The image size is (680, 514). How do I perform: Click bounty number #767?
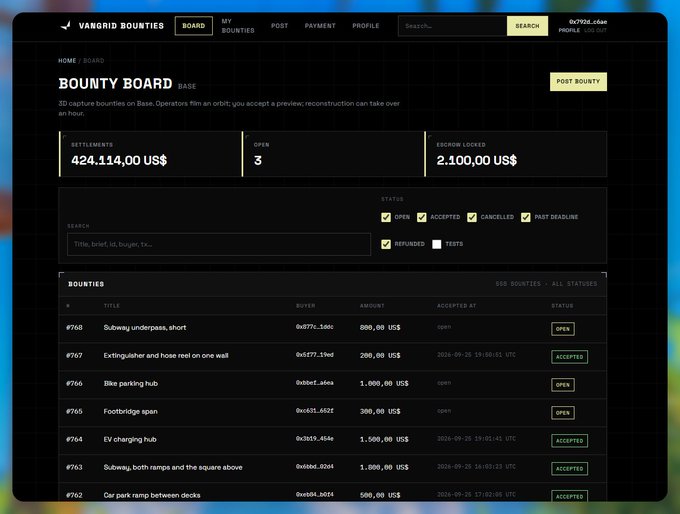point(74,355)
